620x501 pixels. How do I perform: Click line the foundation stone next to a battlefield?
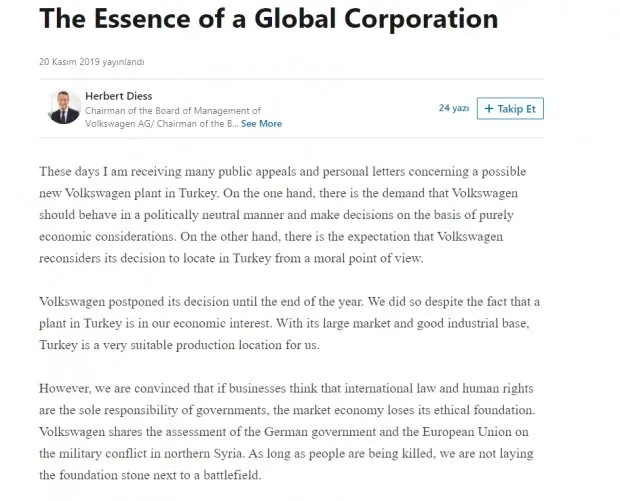click(150, 475)
